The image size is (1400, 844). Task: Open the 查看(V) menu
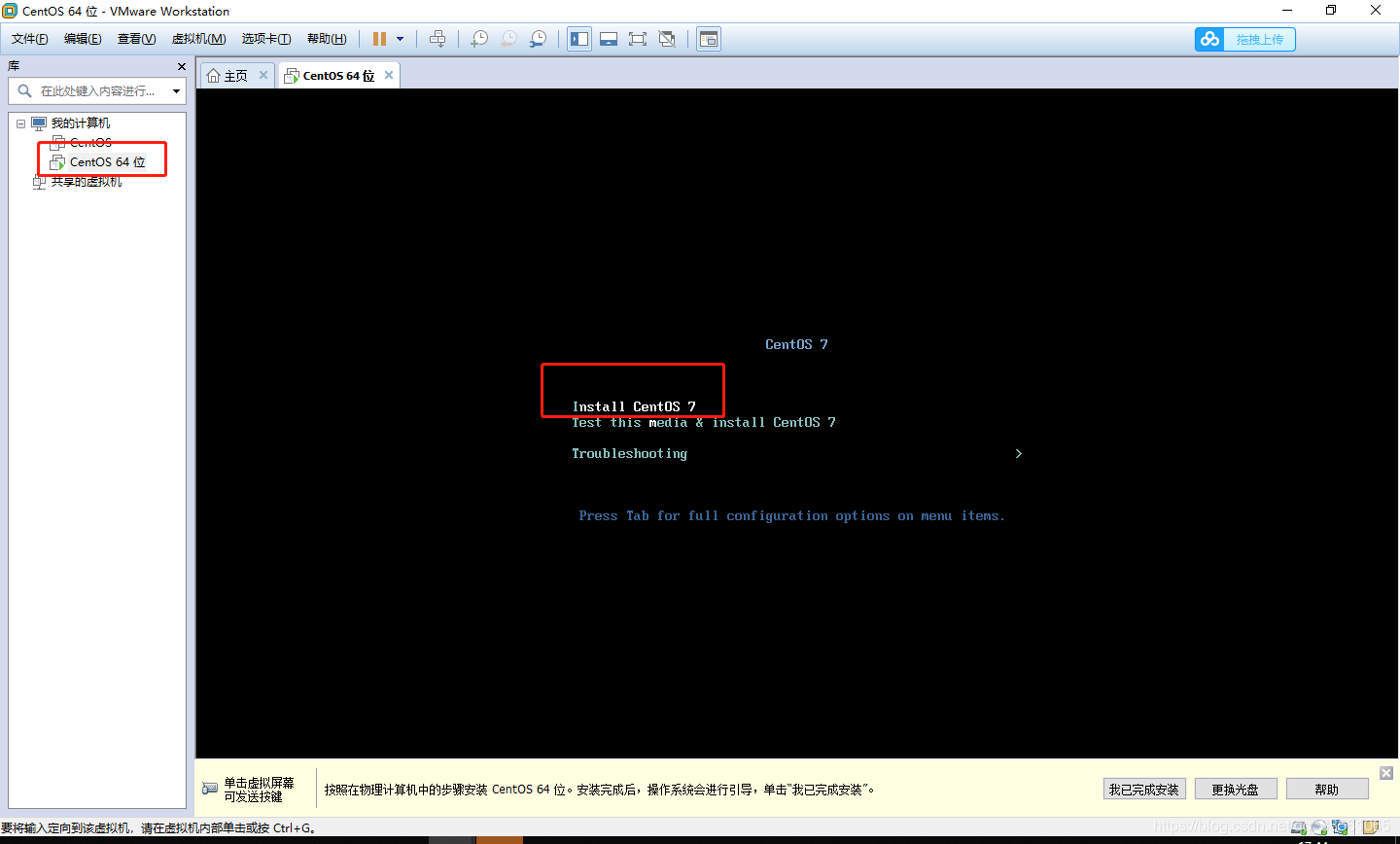click(136, 39)
